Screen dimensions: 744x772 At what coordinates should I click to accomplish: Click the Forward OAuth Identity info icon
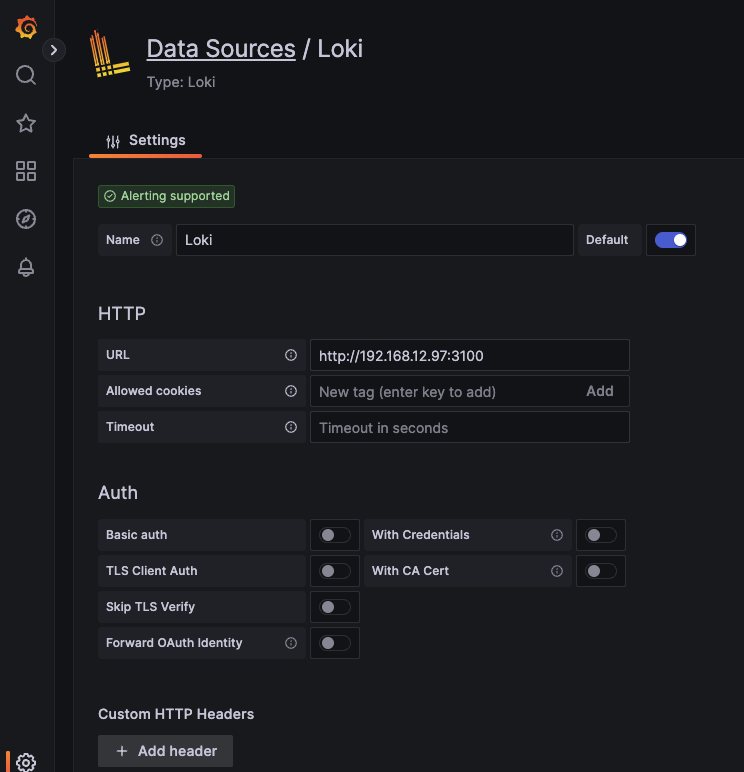291,643
